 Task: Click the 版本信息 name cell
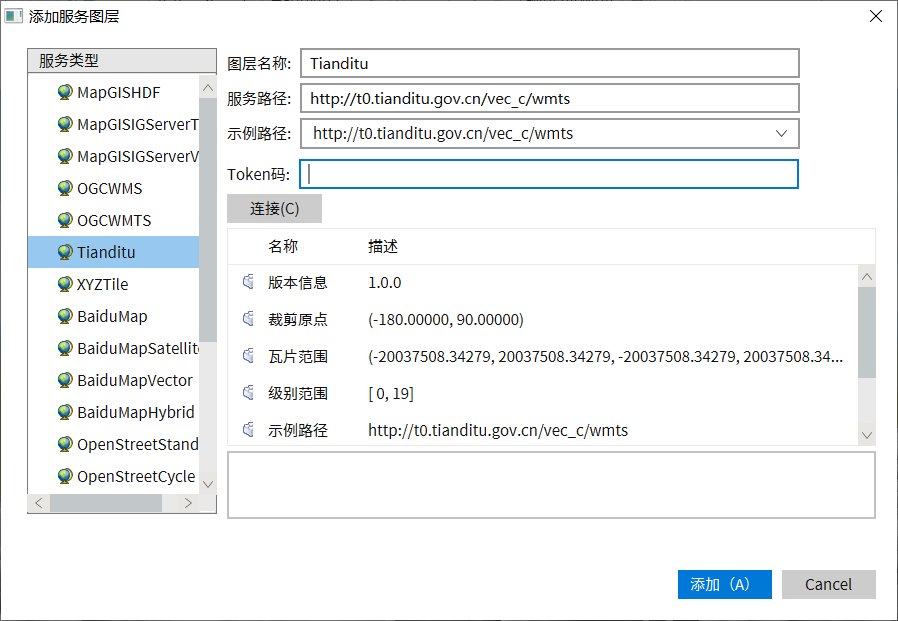pyautogui.click(x=298, y=282)
